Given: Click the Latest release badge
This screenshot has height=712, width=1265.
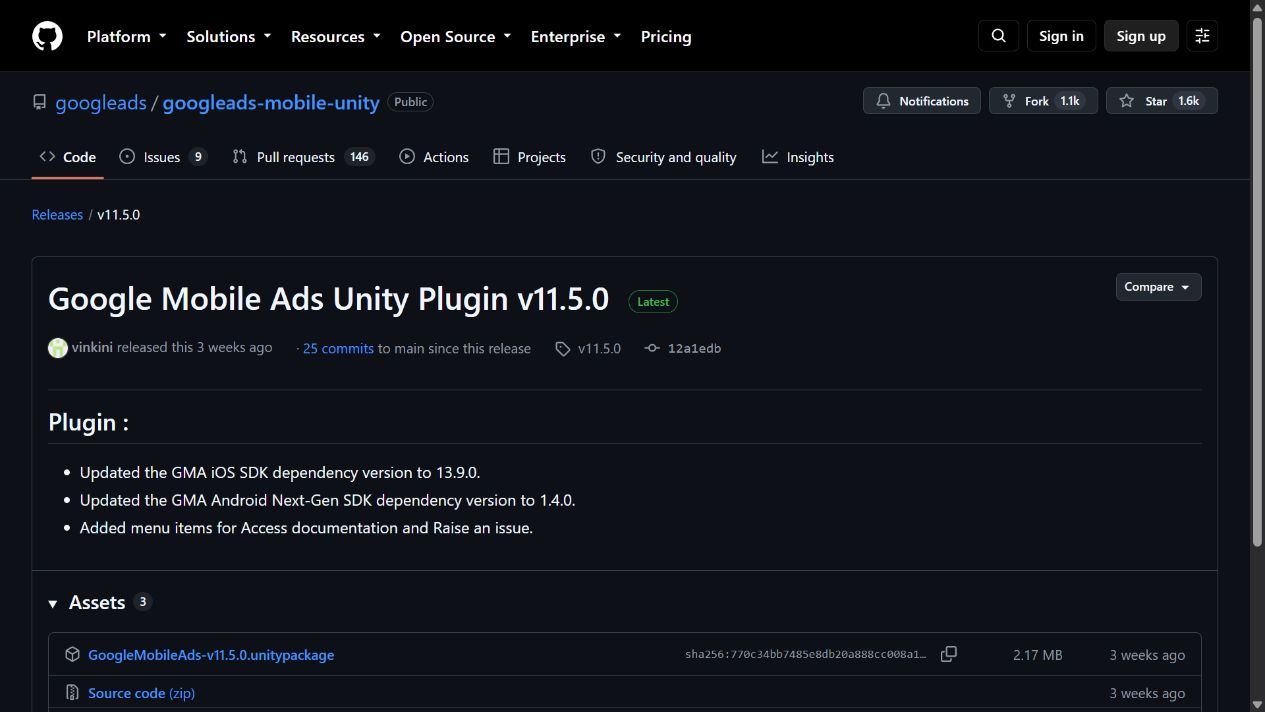Looking at the screenshot, I should [653, 302].
